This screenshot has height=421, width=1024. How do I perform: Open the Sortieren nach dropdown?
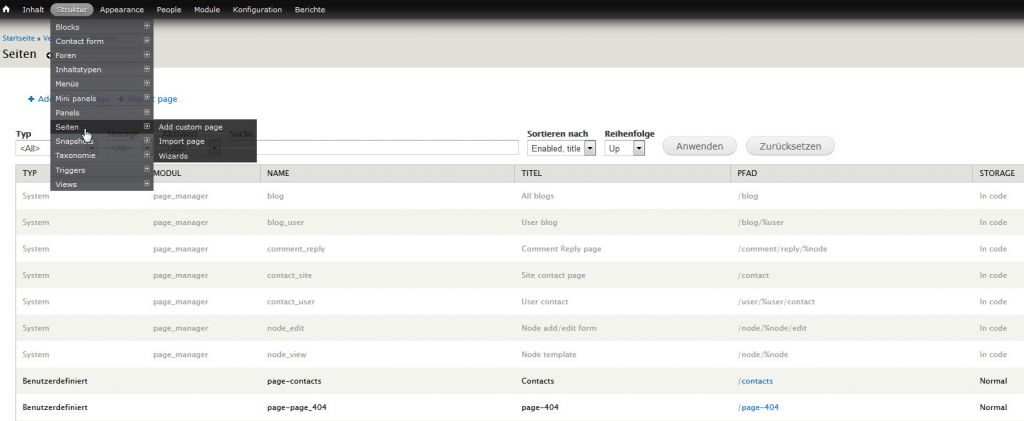point(561,148)
